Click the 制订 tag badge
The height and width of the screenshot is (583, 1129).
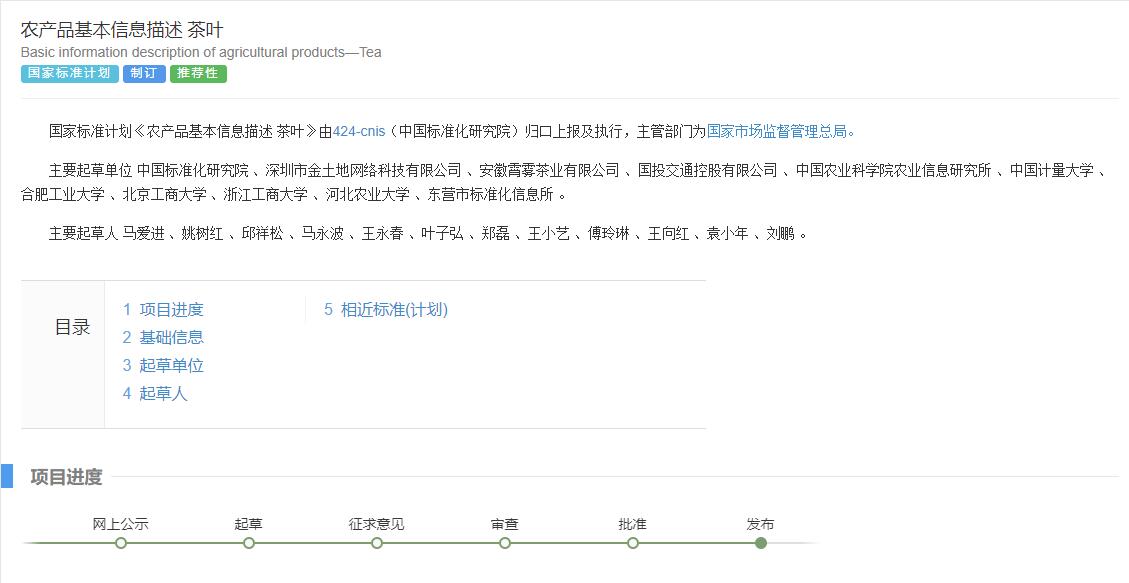pyautogui.click(x=144, y=73)
